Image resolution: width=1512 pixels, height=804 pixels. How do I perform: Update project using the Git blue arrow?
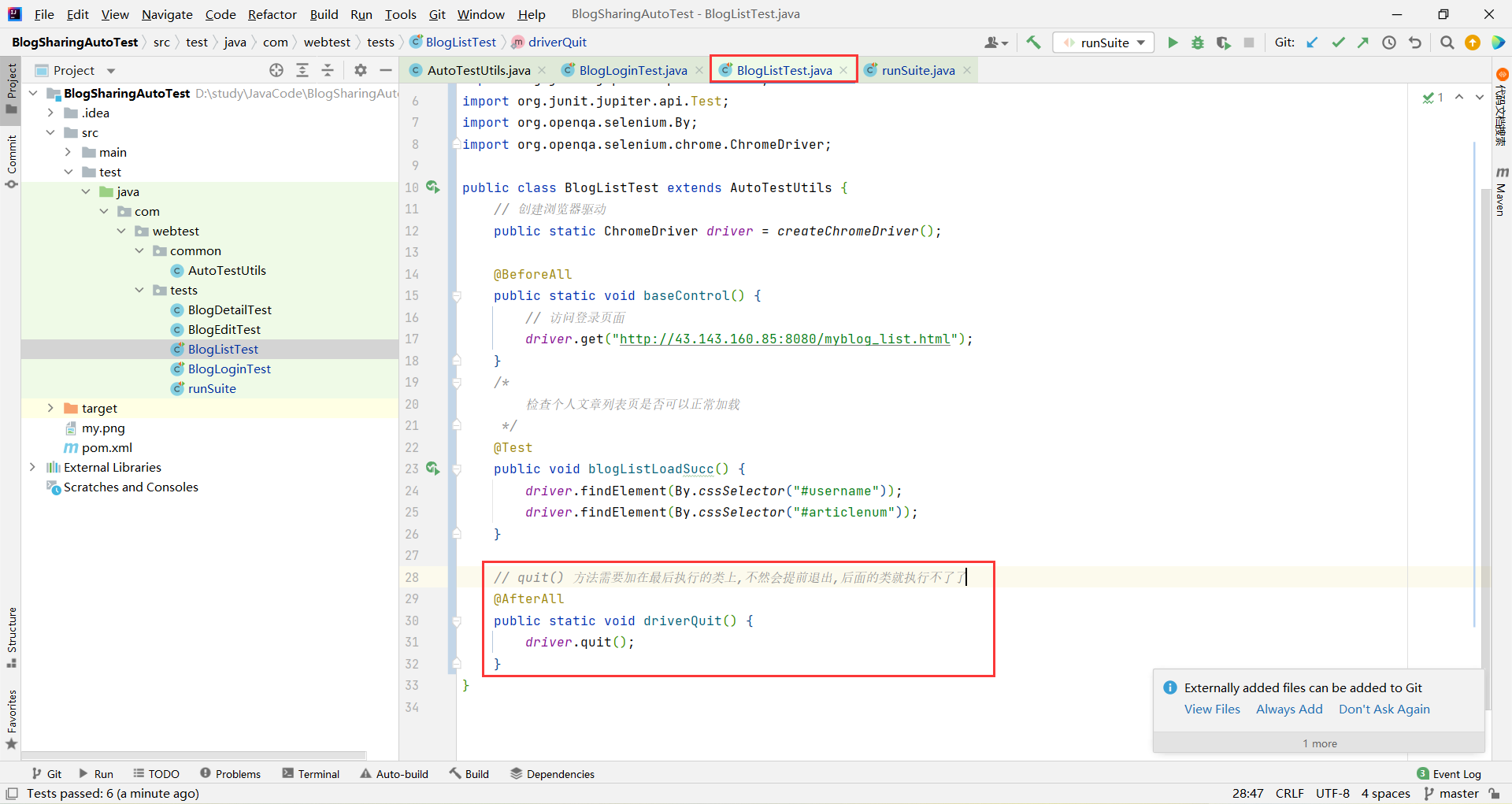(1312, 43)
